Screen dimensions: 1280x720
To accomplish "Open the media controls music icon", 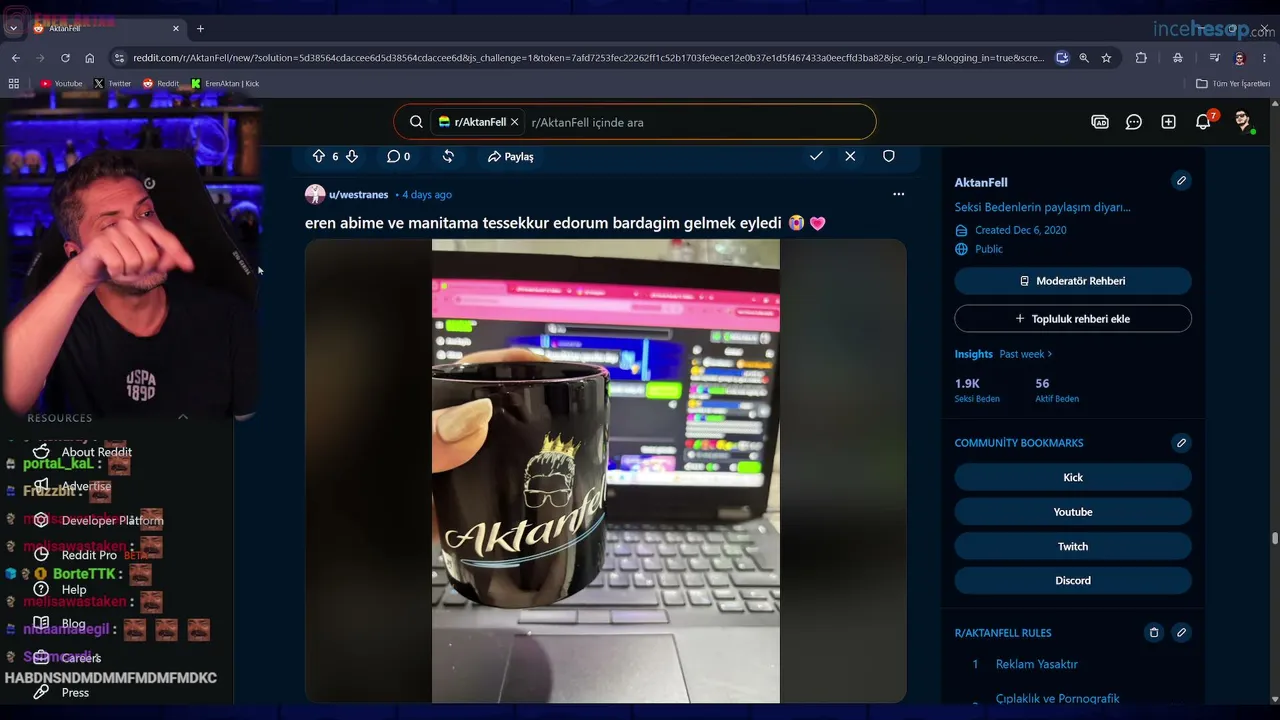I will point(1215,58).
